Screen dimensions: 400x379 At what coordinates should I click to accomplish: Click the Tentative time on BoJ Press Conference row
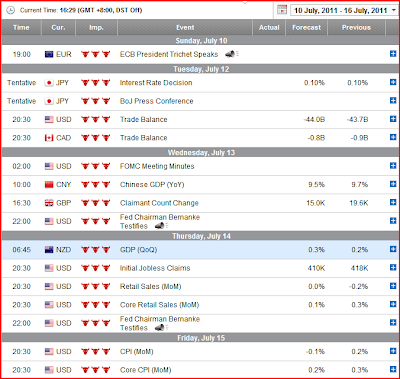pyautogui.click(x=22, y=101)
